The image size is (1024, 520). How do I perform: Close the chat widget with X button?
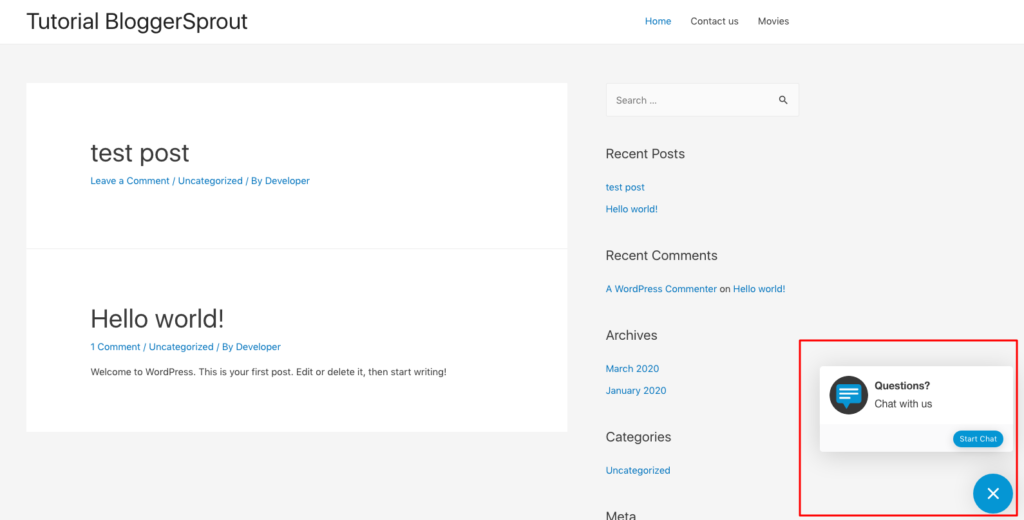click(992, 493)
